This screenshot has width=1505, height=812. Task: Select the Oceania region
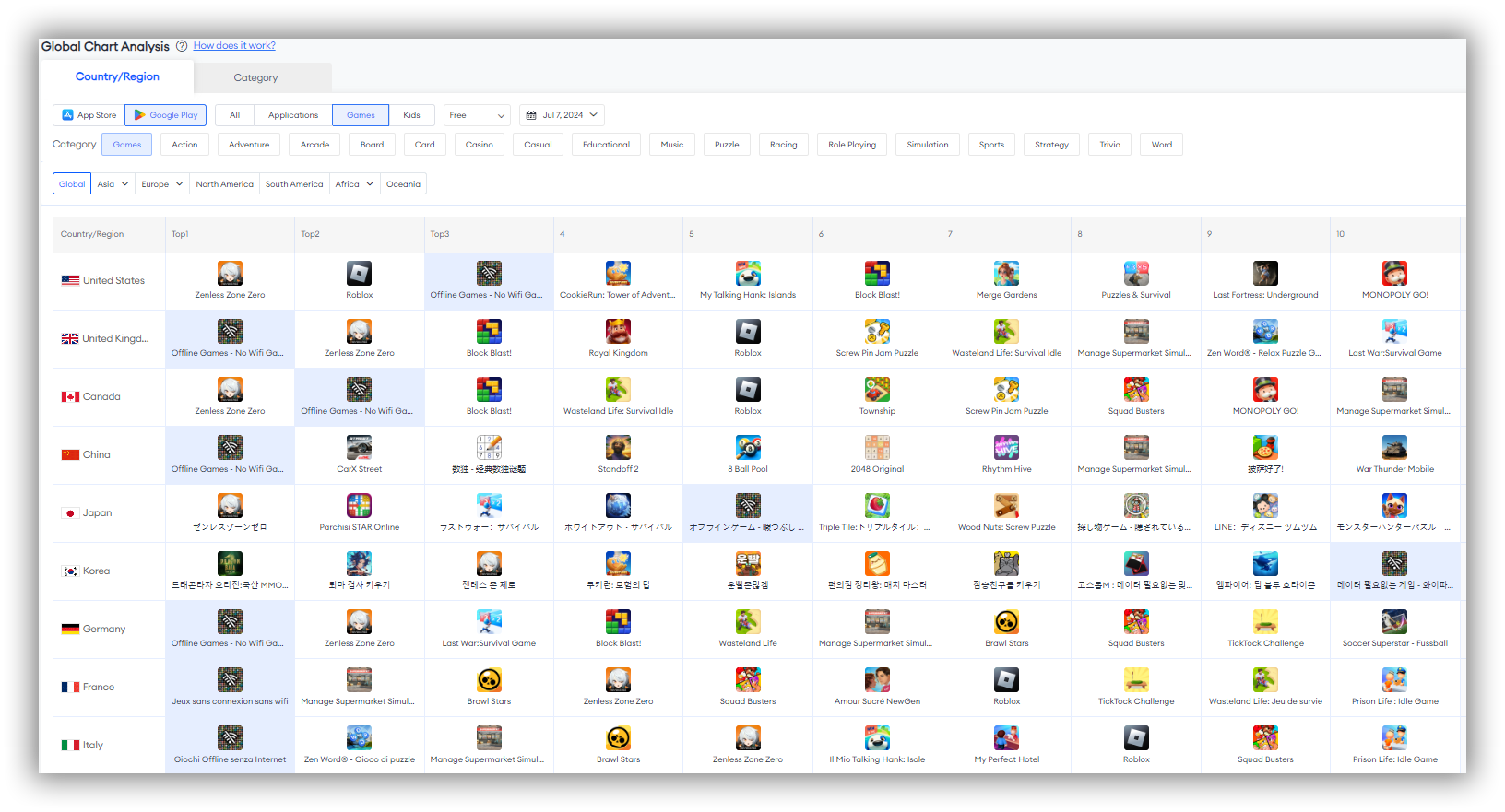click(x=403, y=184)
